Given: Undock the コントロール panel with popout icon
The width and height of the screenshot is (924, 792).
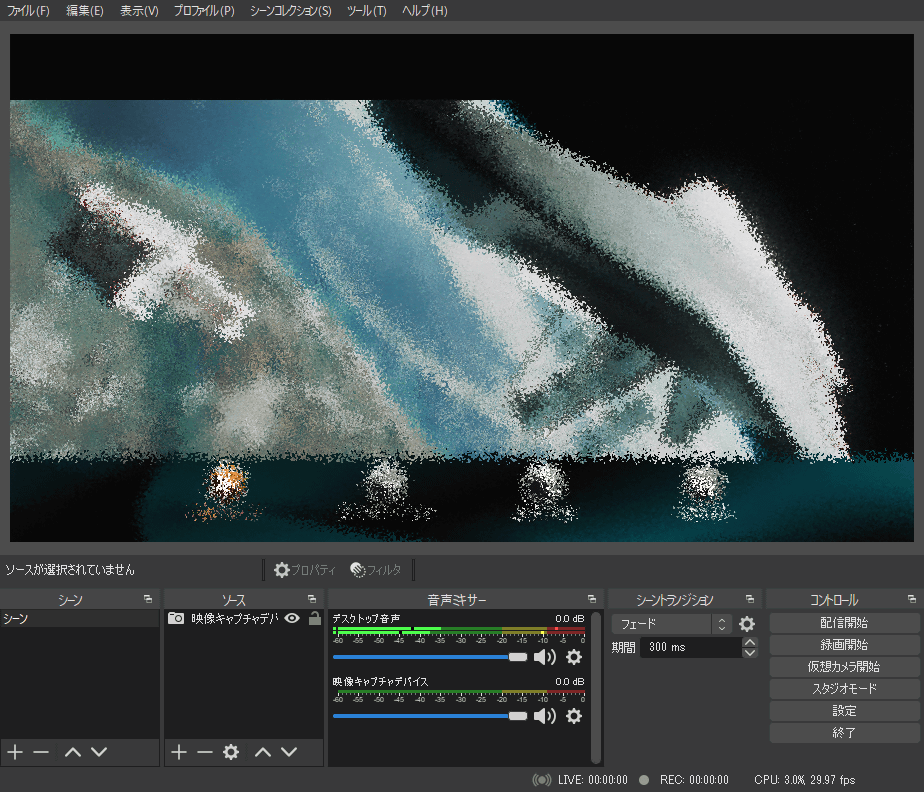Looking at the screenshot, I should click(912, 599).
